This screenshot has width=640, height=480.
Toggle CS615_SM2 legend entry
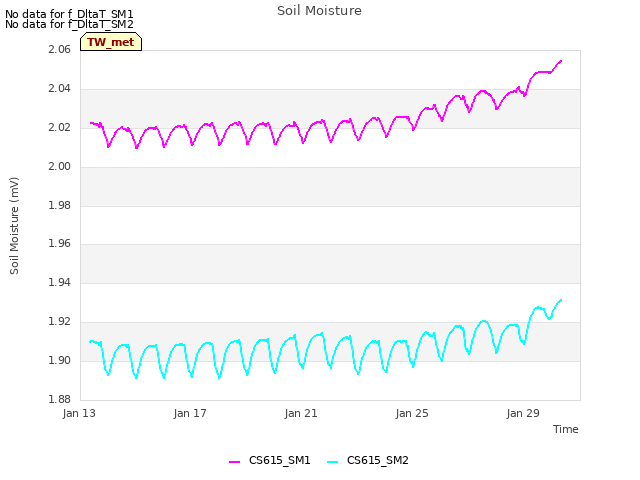coord(368,460)
